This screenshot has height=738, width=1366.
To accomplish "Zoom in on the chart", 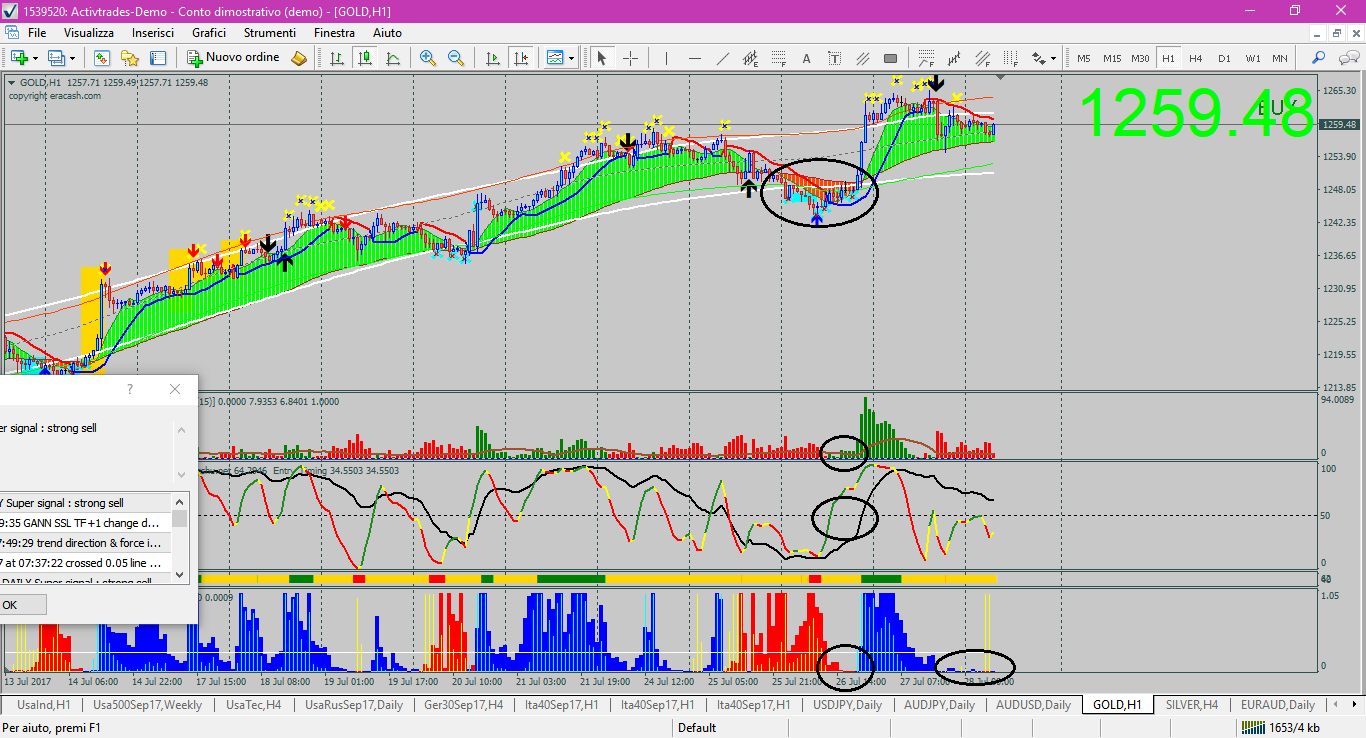I will tap(428, 58).
